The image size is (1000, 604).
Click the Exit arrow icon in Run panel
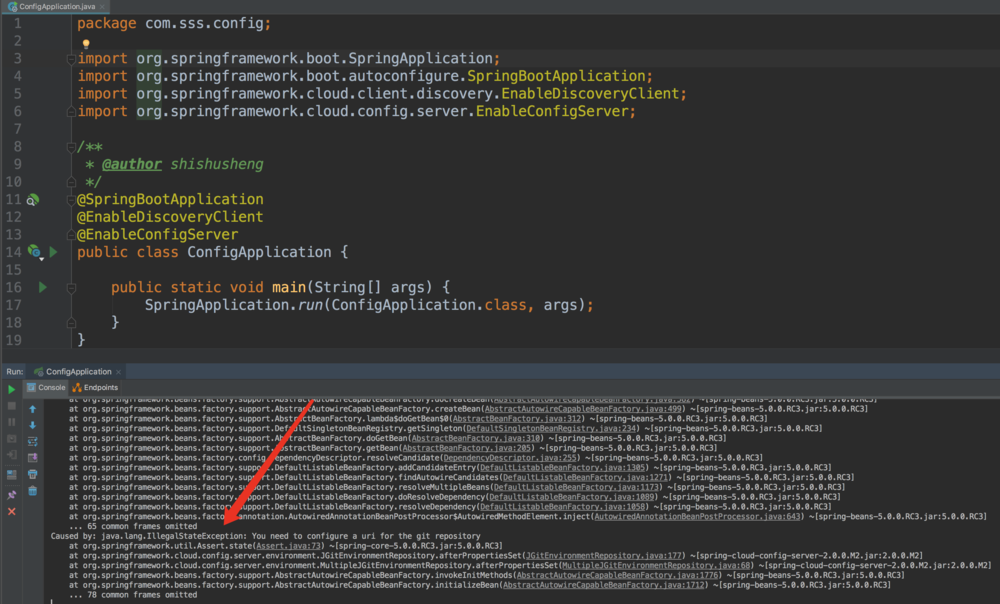click(11, 455)
